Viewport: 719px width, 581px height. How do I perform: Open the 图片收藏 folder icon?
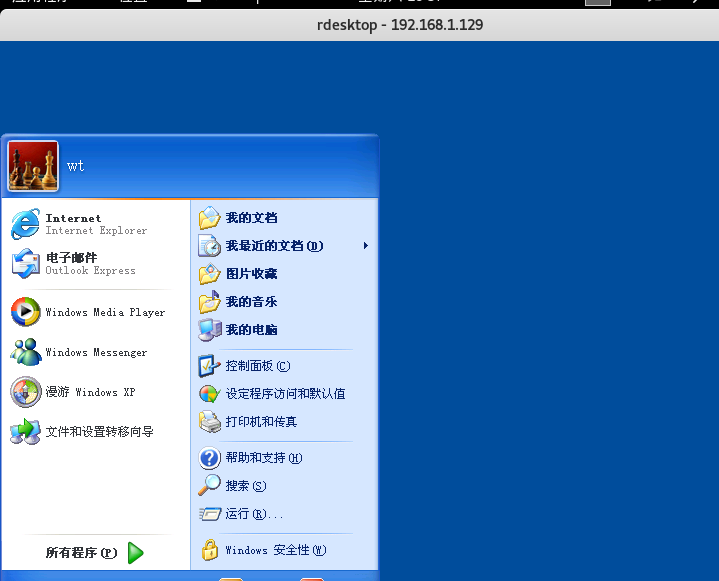click(210, 274)
